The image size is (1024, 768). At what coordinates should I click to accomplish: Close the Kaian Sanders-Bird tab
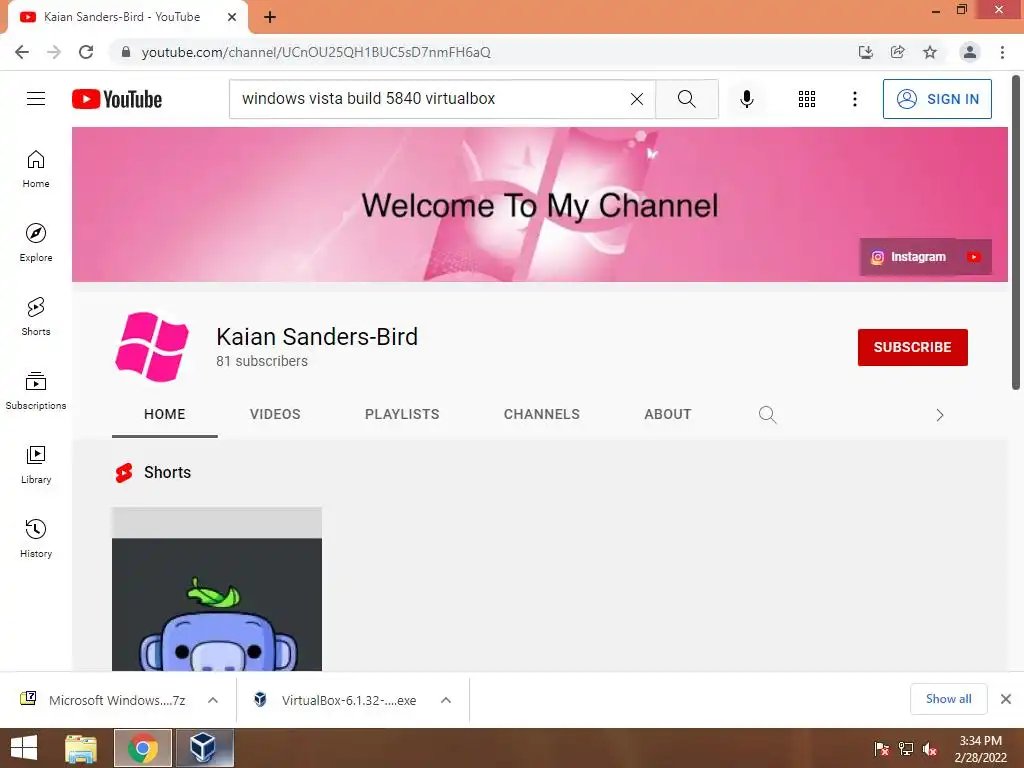click(x=232, y=17)
